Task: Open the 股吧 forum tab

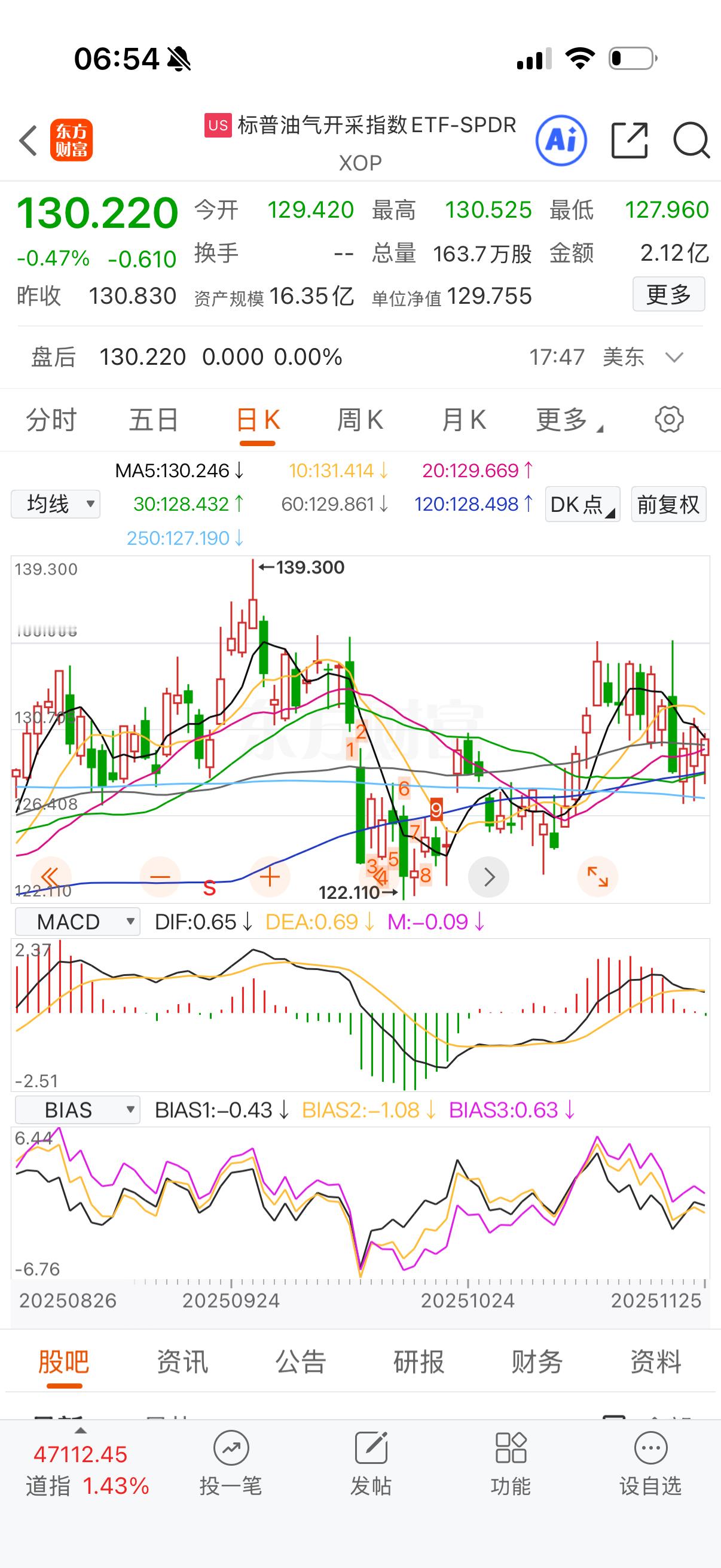Action: [64, 1362]
